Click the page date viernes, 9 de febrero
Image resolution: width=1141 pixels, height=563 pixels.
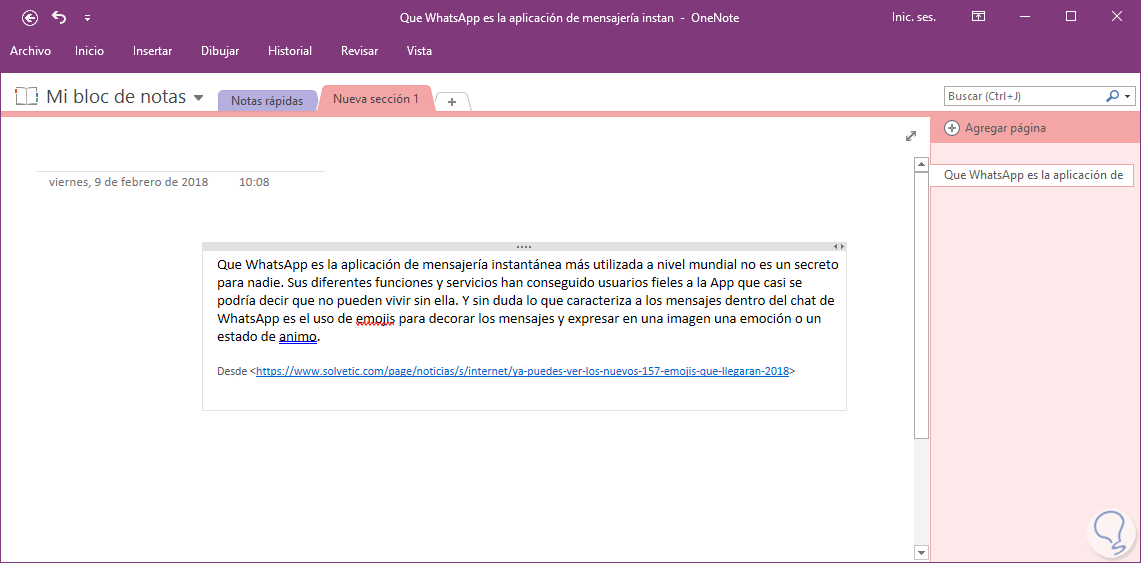pyautogui.click(x=128, y=182)
